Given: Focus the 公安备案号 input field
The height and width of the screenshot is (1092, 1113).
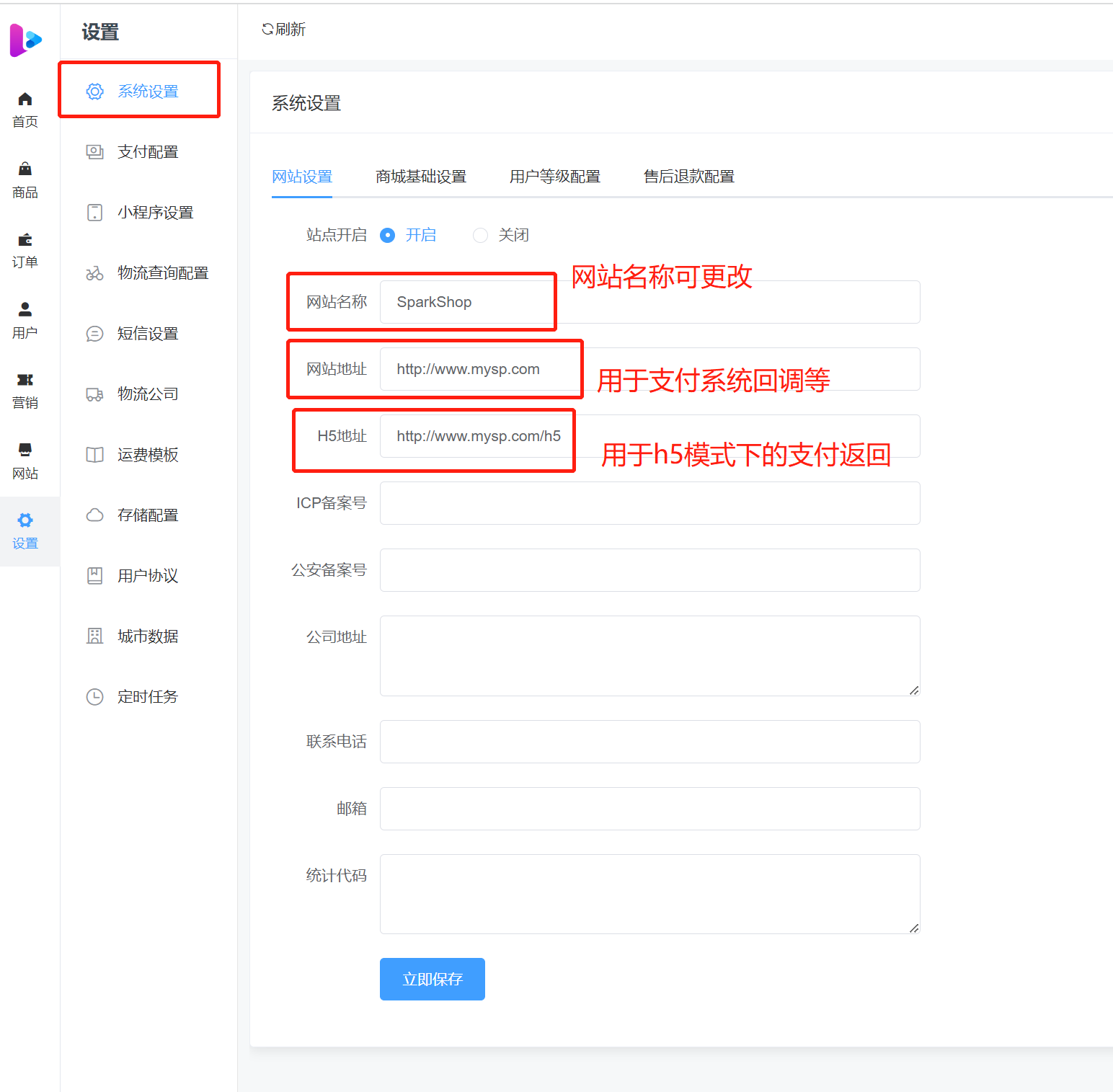Looking at the screenshot, I should [x=650, y=570].
